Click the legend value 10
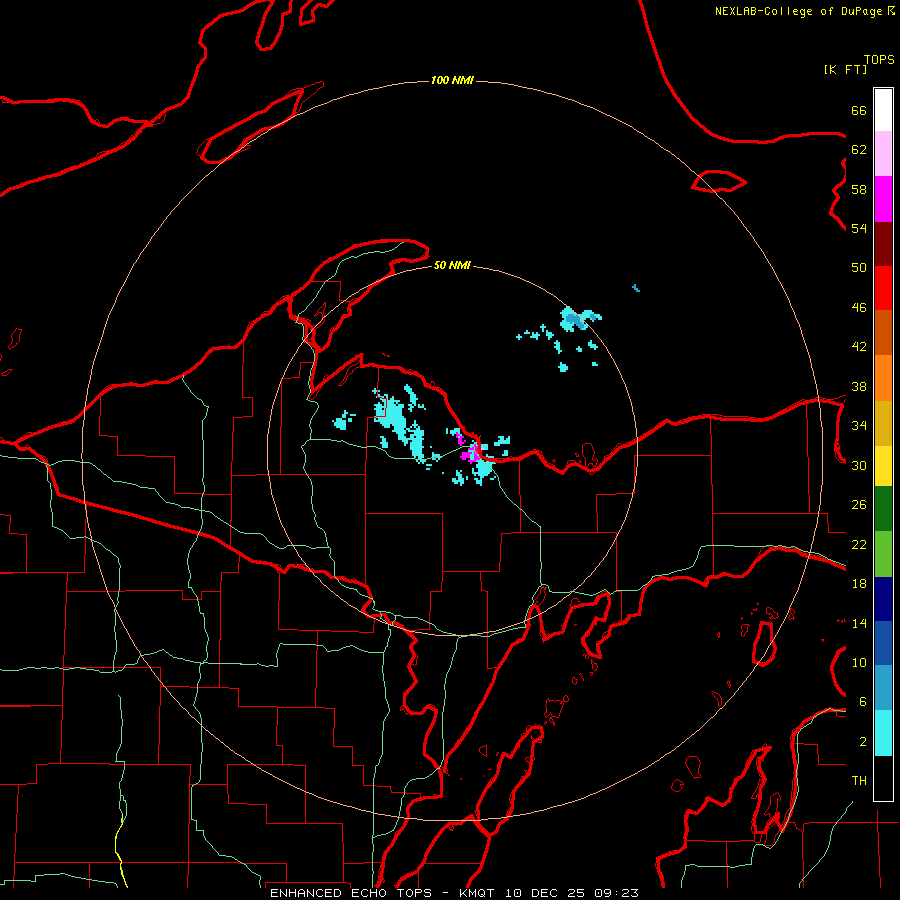Screen dimensions: 900x900 (859, 662)
